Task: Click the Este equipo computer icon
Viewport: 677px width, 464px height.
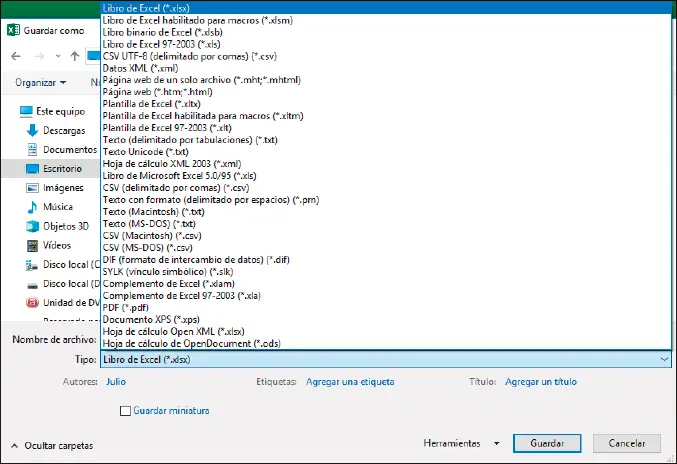Action: [26, 111]
